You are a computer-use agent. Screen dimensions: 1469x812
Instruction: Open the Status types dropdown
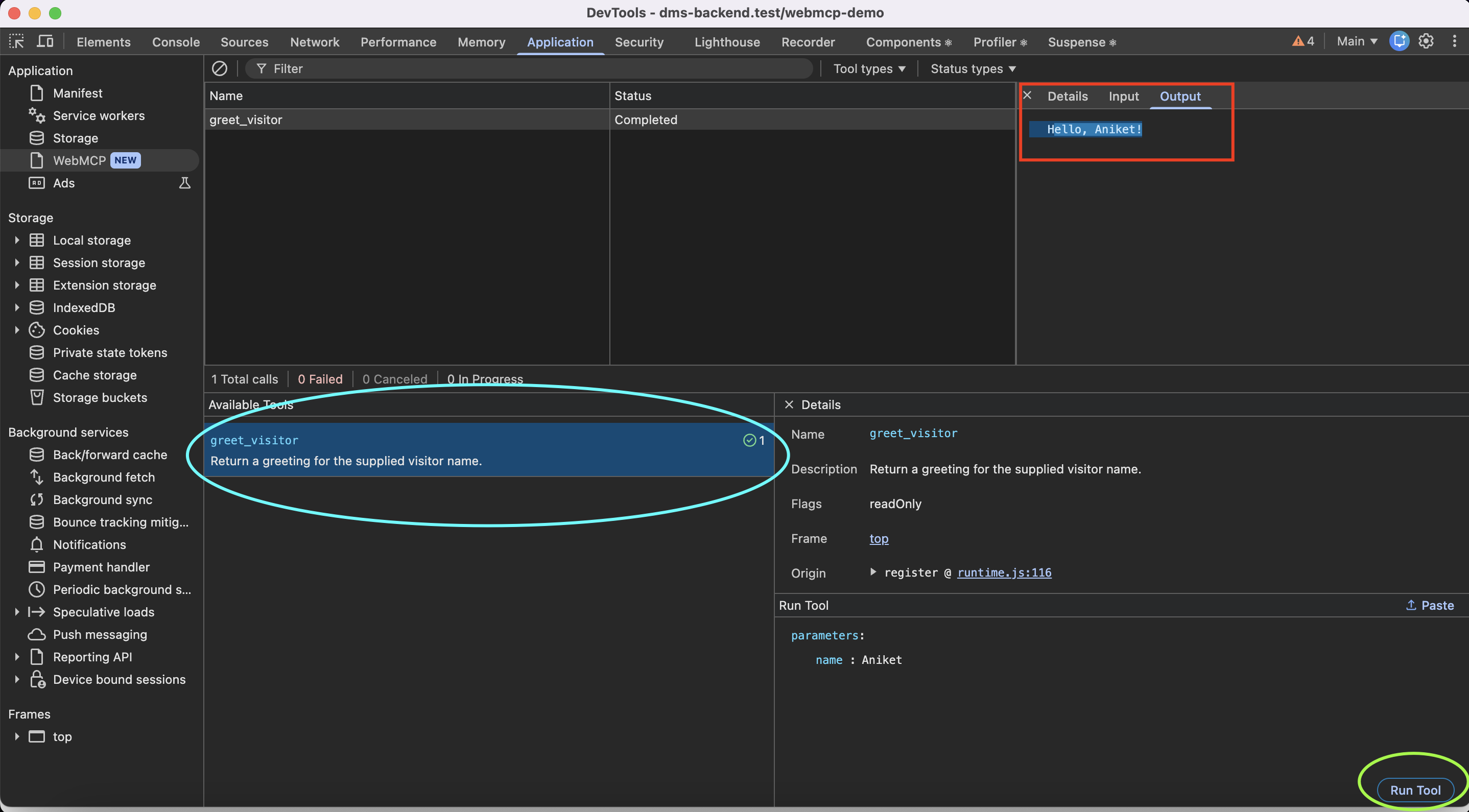(973, 68)
